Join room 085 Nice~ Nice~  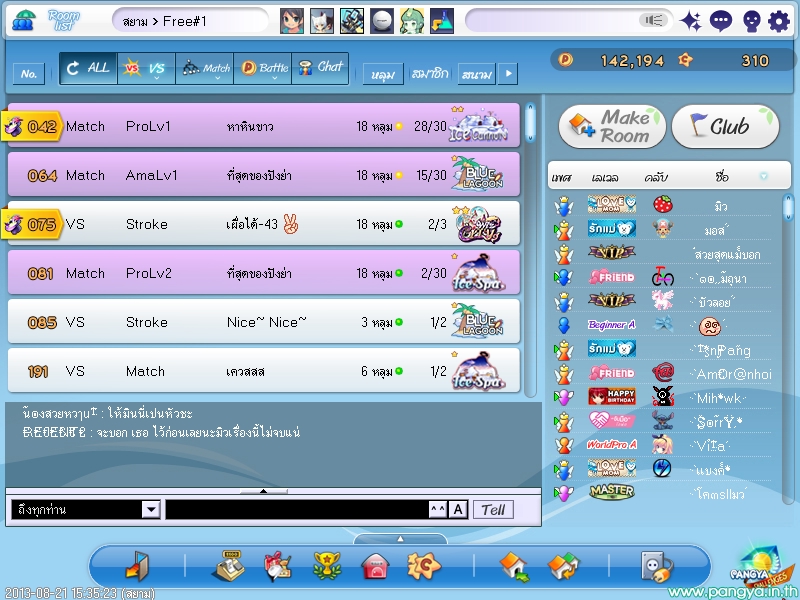264,321
